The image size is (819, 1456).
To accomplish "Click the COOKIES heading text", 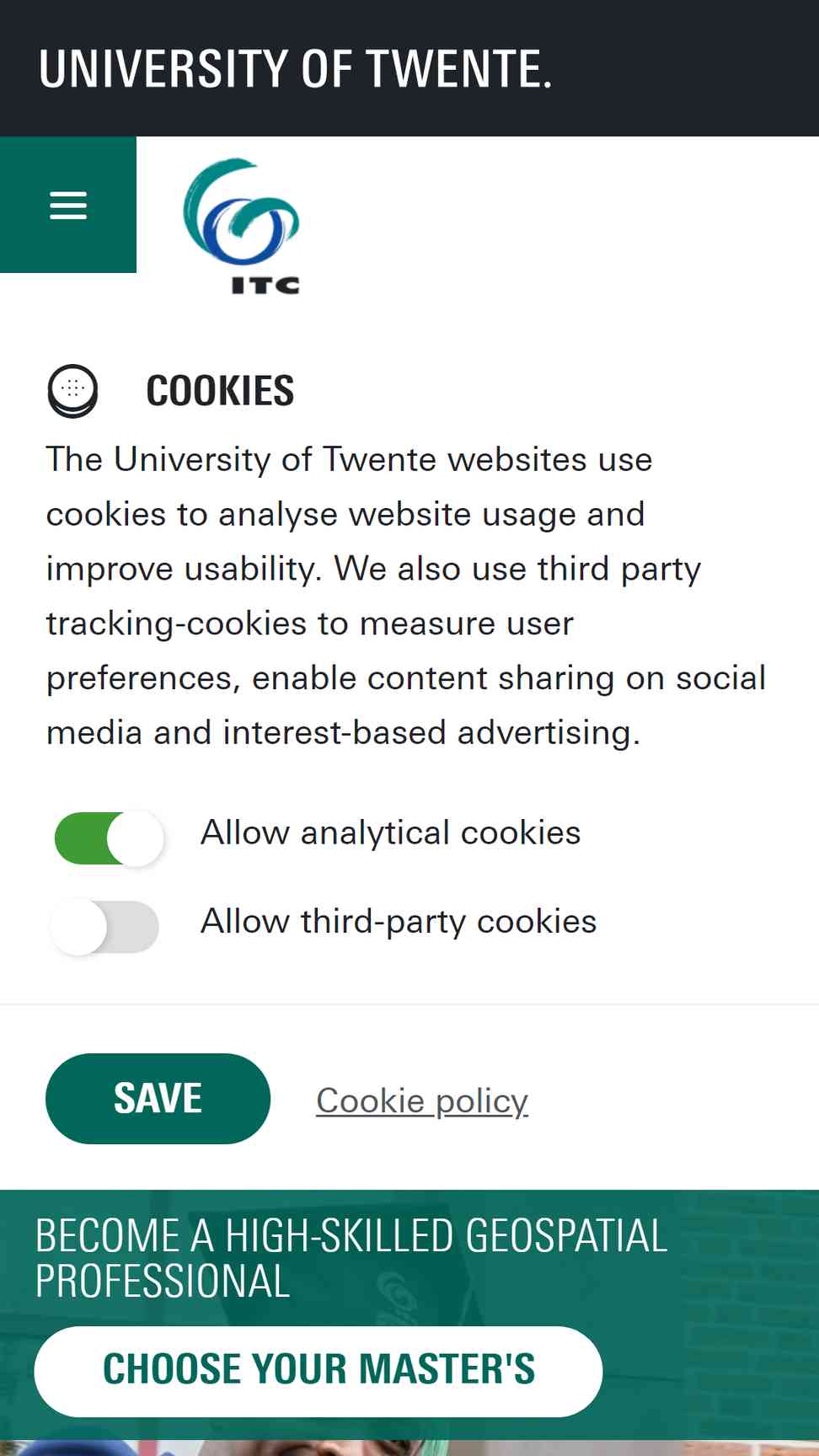I will pos(220,391).
